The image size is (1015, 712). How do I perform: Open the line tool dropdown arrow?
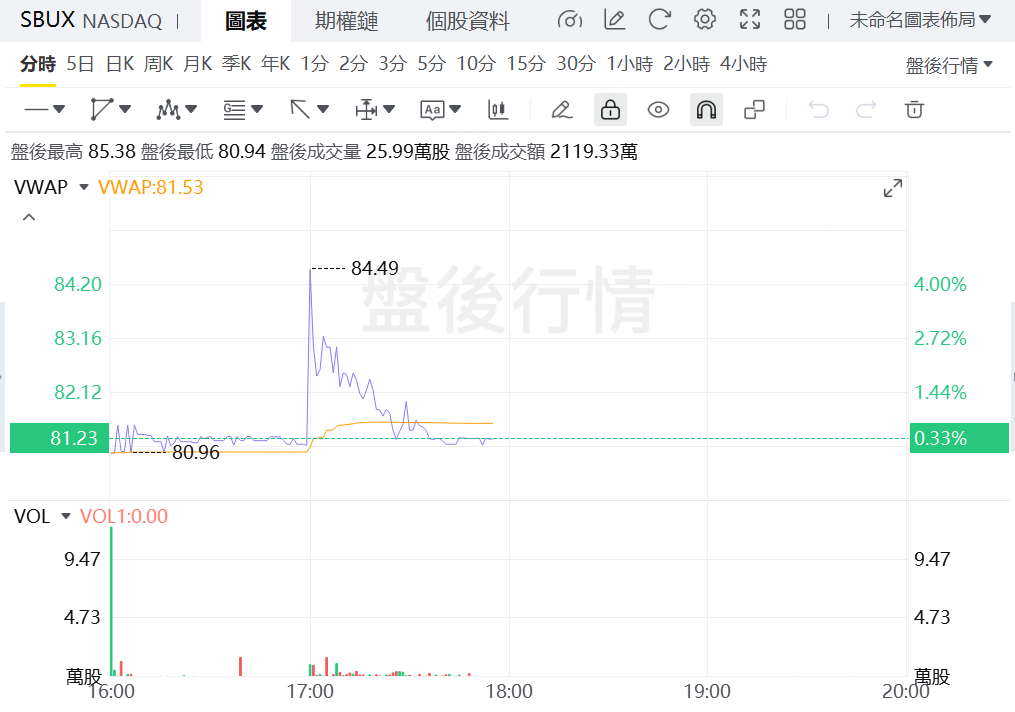tap(59, 109)
